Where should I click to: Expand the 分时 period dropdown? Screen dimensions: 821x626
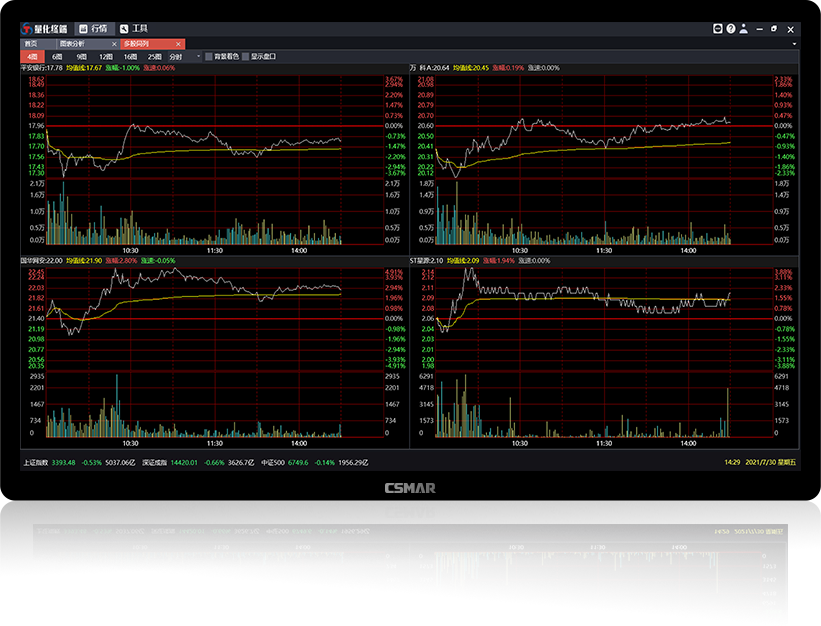pyautogui.click(x=197, y=57)
